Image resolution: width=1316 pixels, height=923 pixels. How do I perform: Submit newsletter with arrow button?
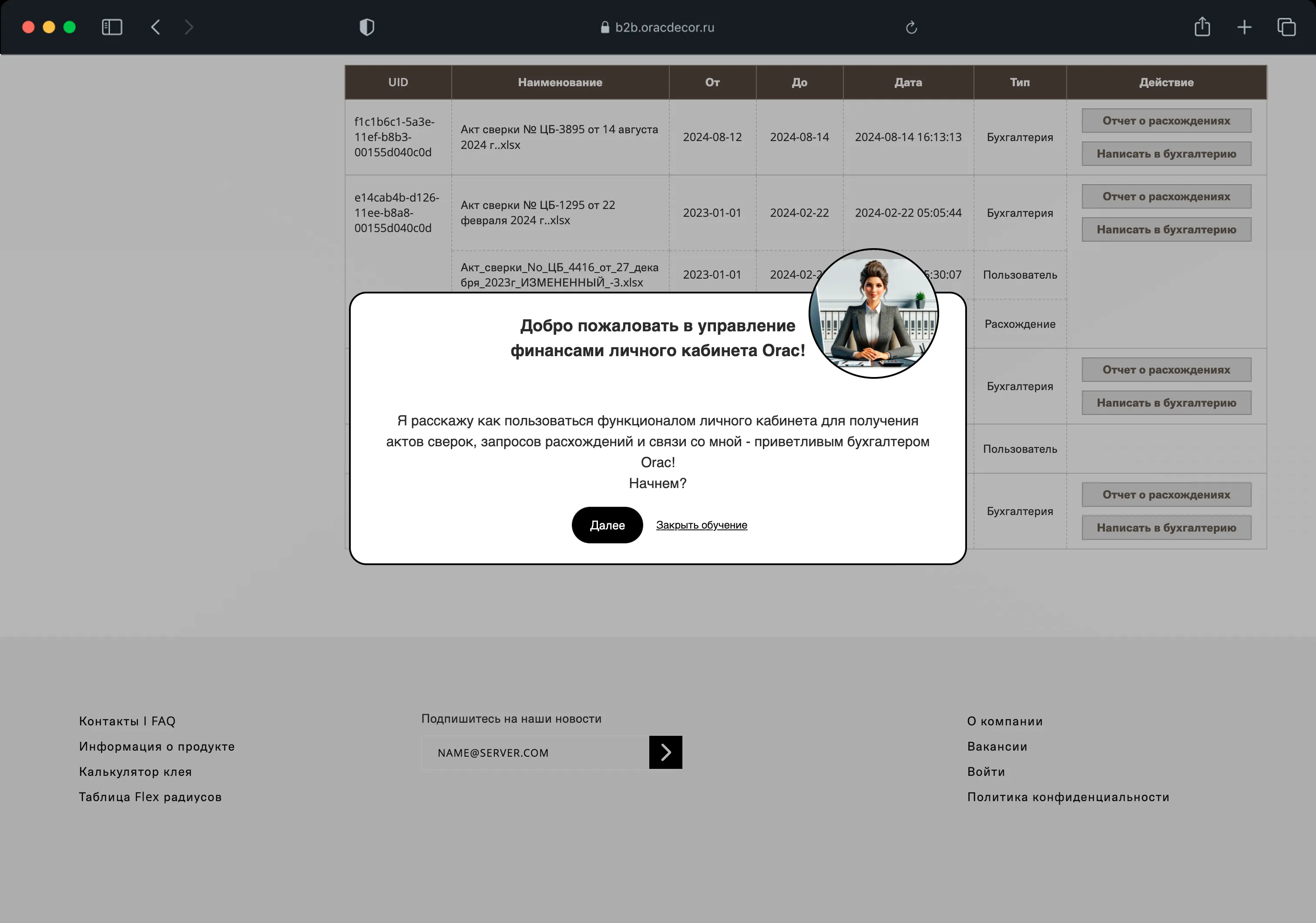click(665, 752)
